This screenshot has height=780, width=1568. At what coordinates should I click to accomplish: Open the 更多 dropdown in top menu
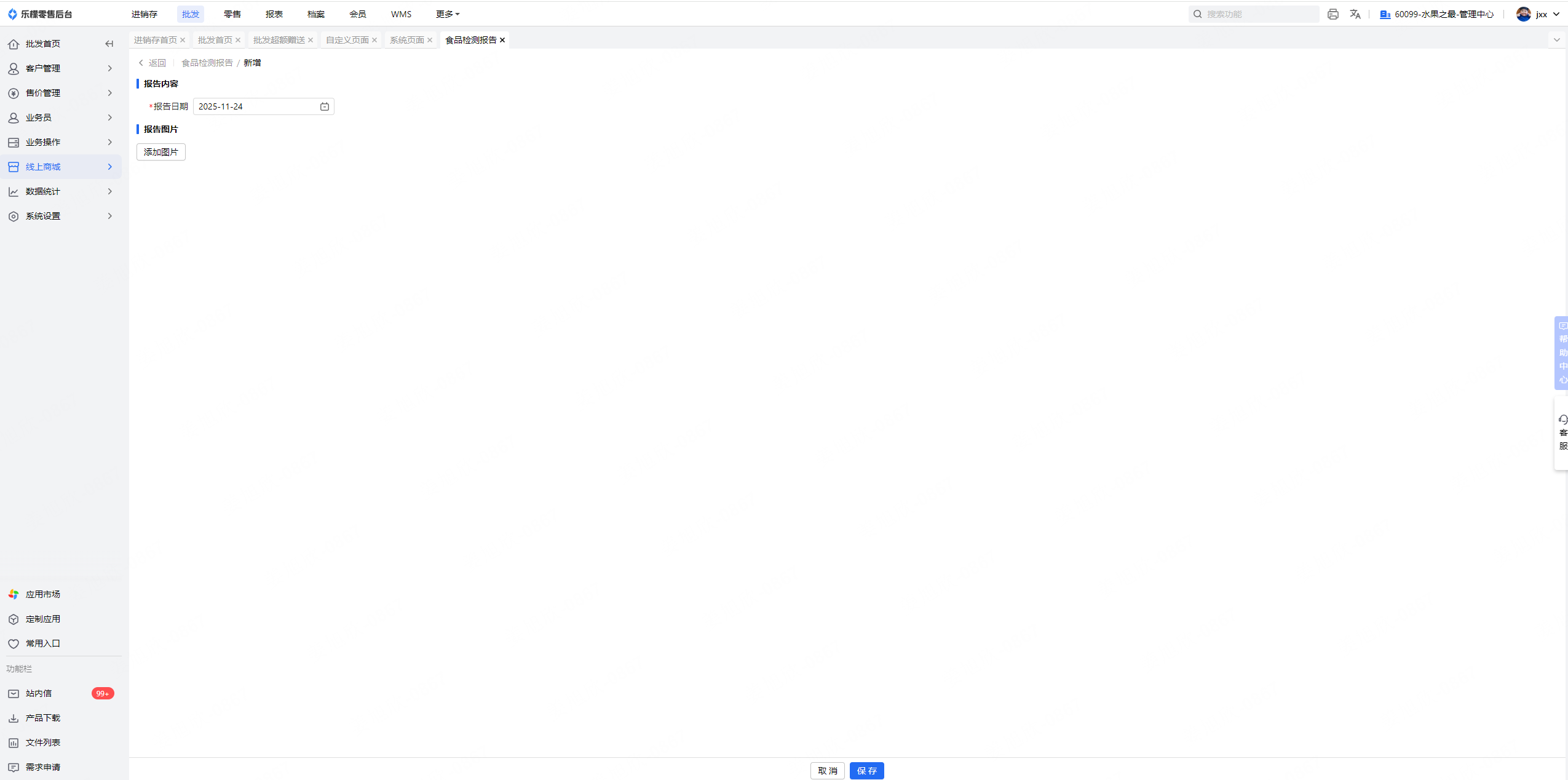(x=447, y=14)
